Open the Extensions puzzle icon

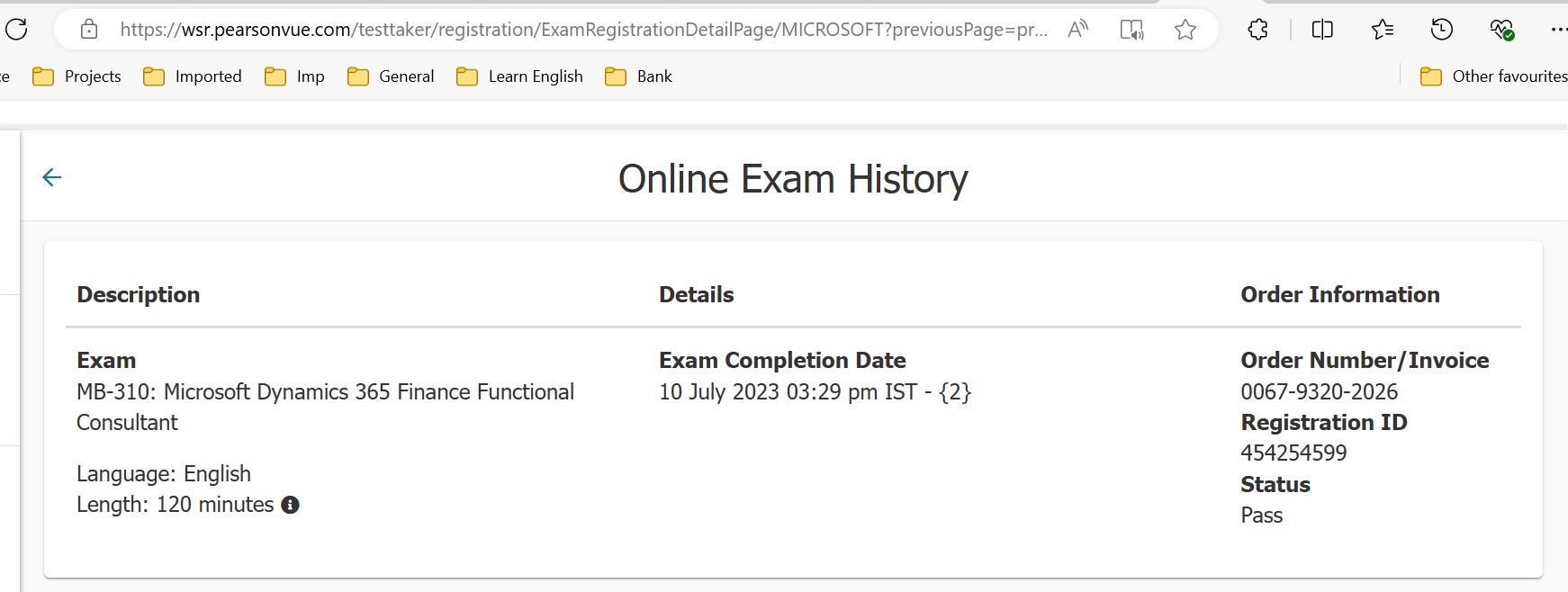[1257, 30]
